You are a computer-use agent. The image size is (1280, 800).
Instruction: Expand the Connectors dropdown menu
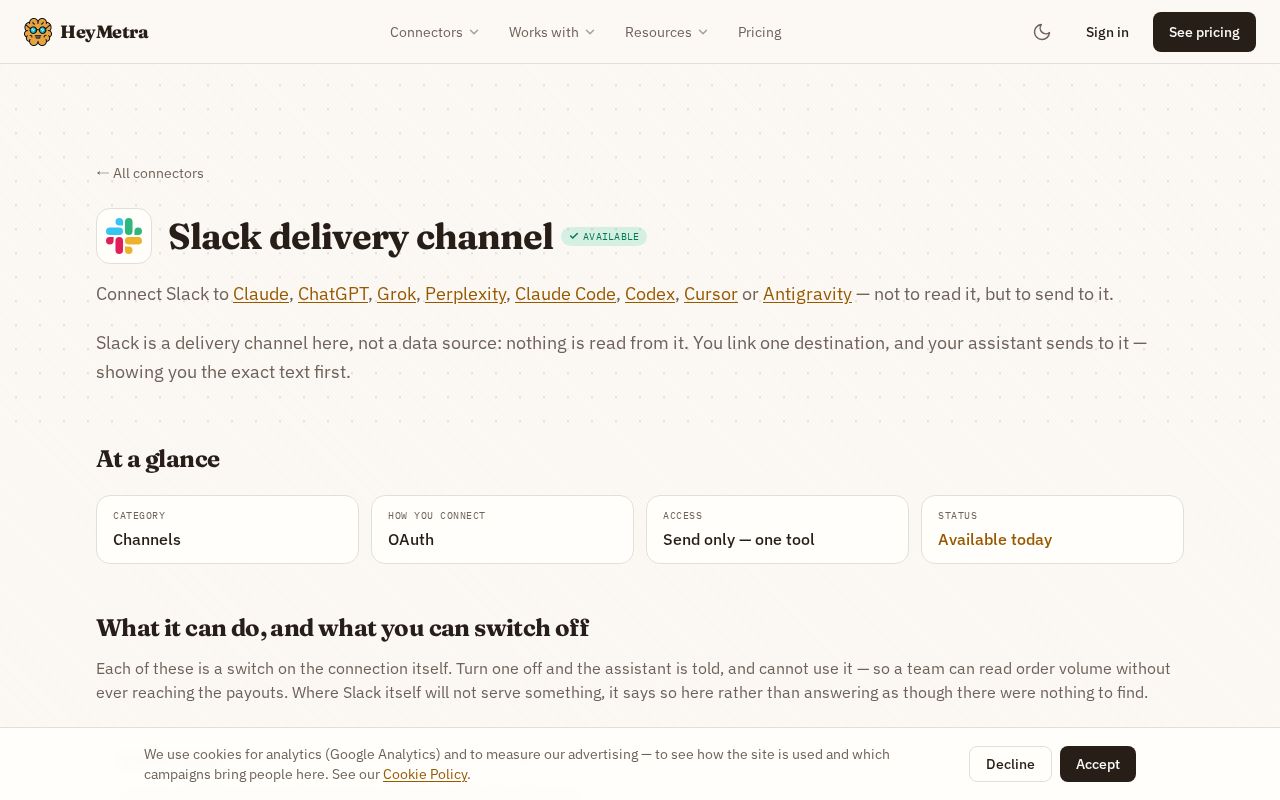pyautogui.click(x=434, y=32)
